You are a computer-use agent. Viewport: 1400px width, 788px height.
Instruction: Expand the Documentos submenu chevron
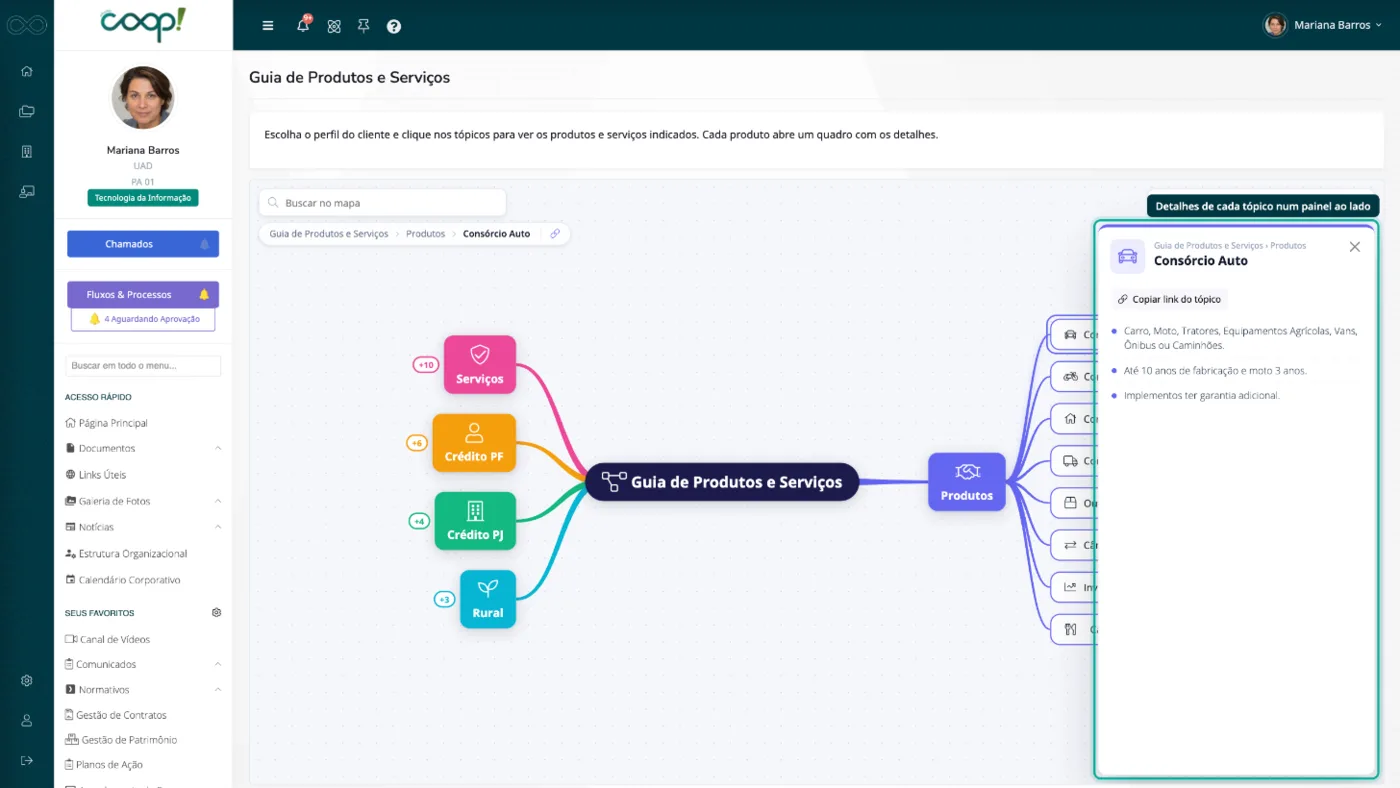[x=218, y=448]
